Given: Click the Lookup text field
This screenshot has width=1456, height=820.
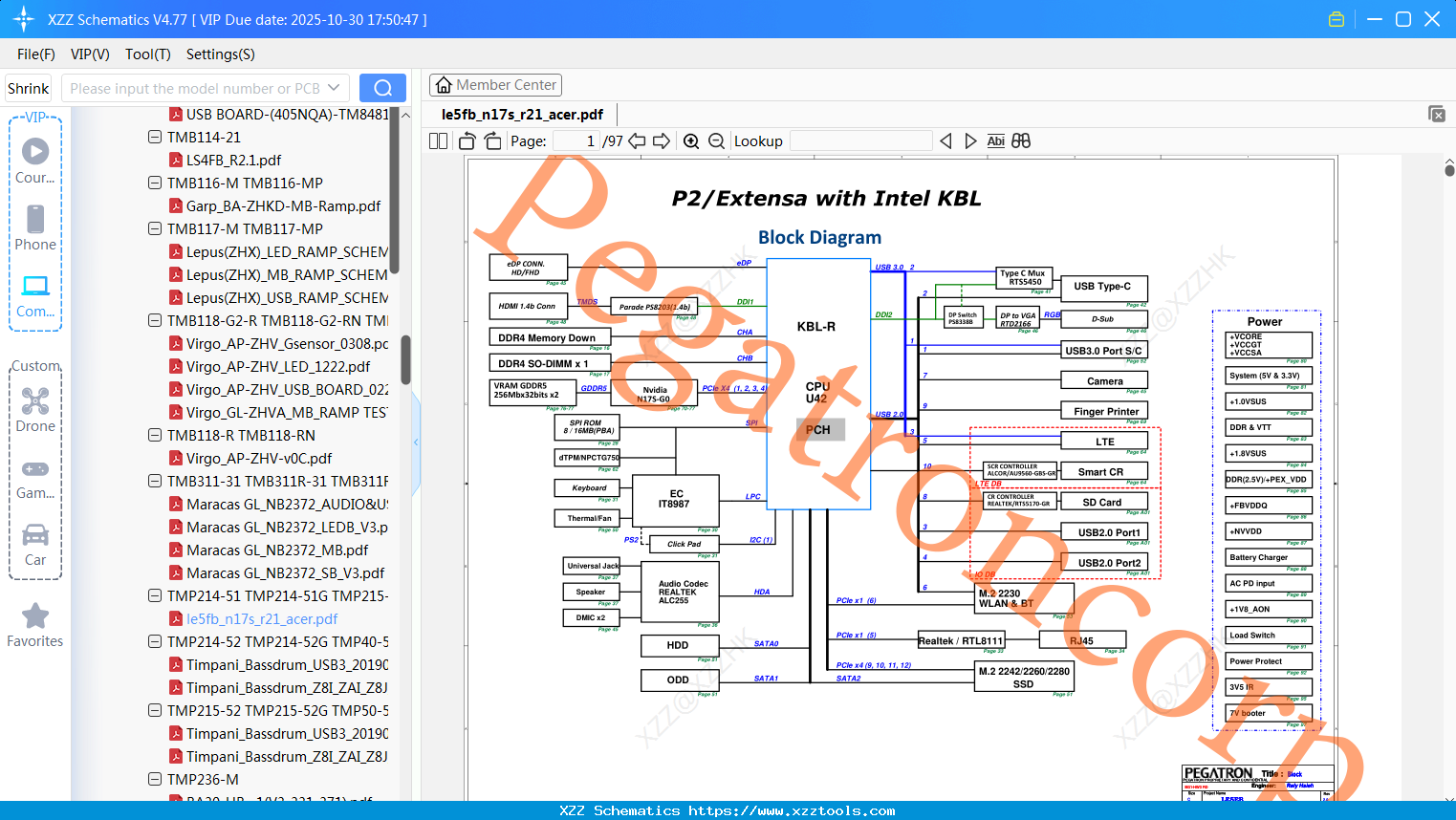Looking at the screenshot, I should (x=861, y=141).
